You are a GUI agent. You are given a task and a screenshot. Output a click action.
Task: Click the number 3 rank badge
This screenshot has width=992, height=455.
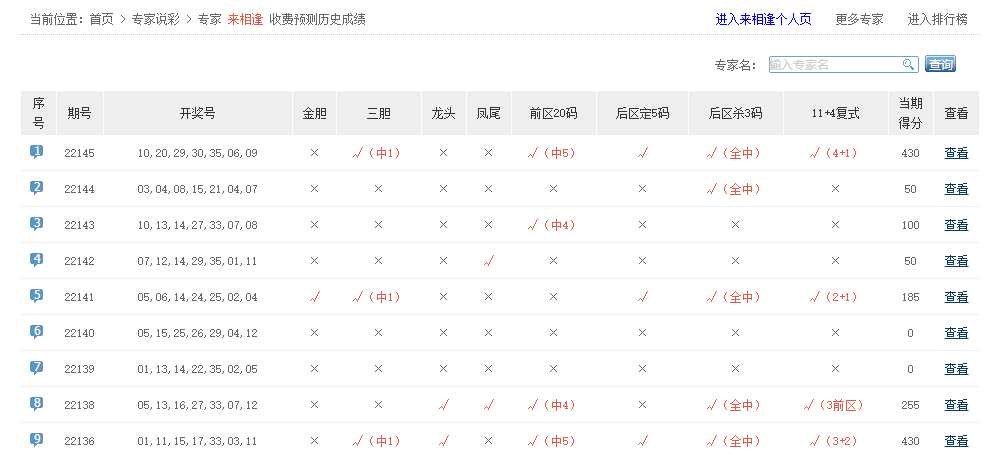[37, 224]
